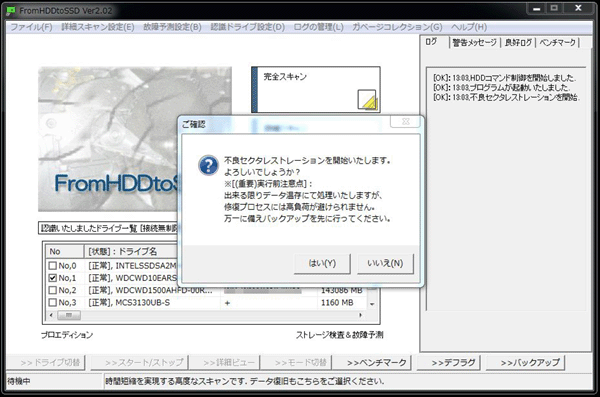Viewport: 600px width, 397px height.
Task: Open the 認識ドライブ設定(D) menu
Action: [248, 27]
